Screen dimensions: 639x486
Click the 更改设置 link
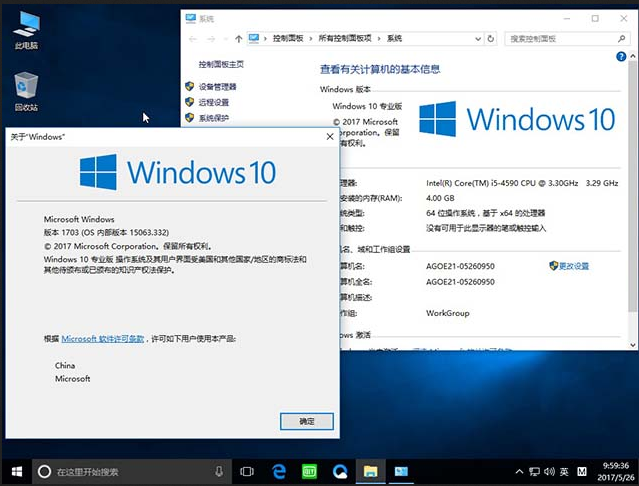(x=574, y=266)
